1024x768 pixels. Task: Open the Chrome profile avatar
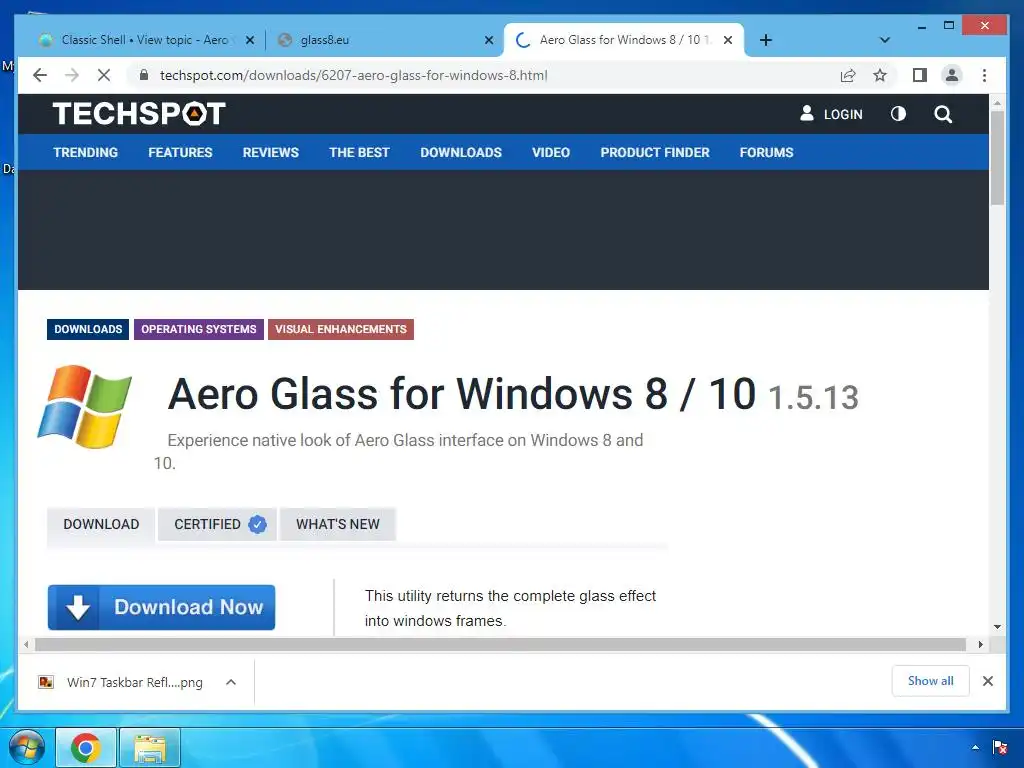coord(952,75)
